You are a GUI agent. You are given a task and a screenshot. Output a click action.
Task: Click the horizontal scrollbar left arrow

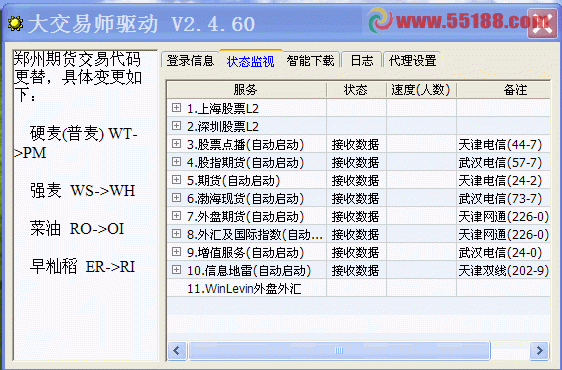coord(177,350)
